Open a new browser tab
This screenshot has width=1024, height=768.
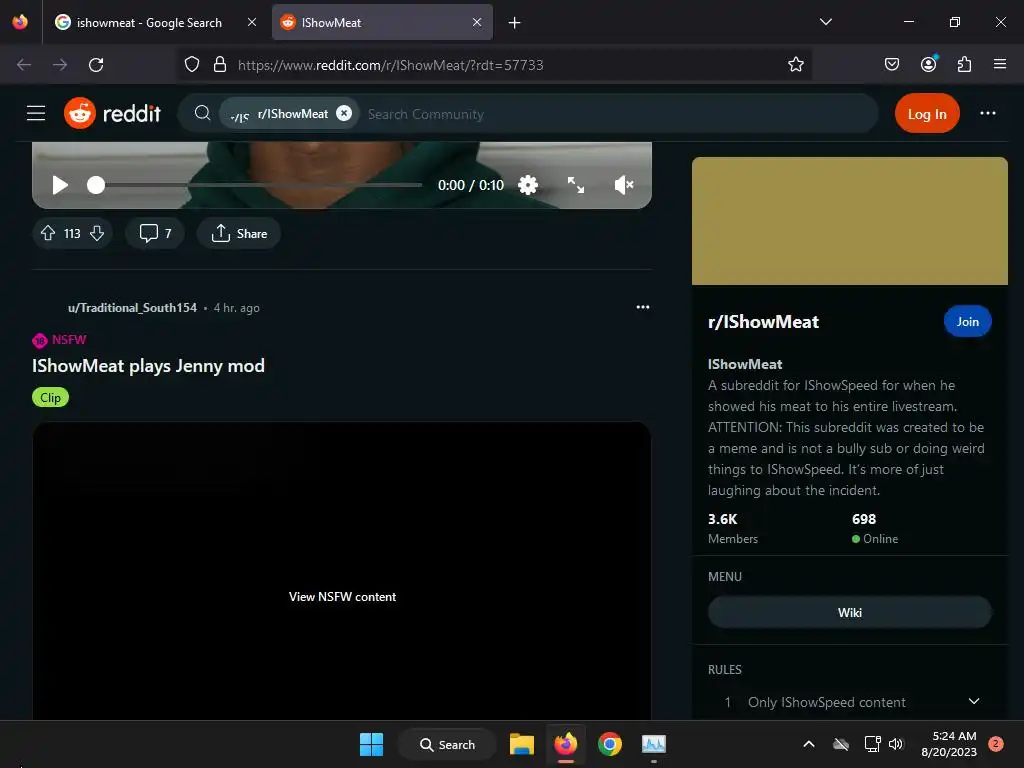[515, 23]
